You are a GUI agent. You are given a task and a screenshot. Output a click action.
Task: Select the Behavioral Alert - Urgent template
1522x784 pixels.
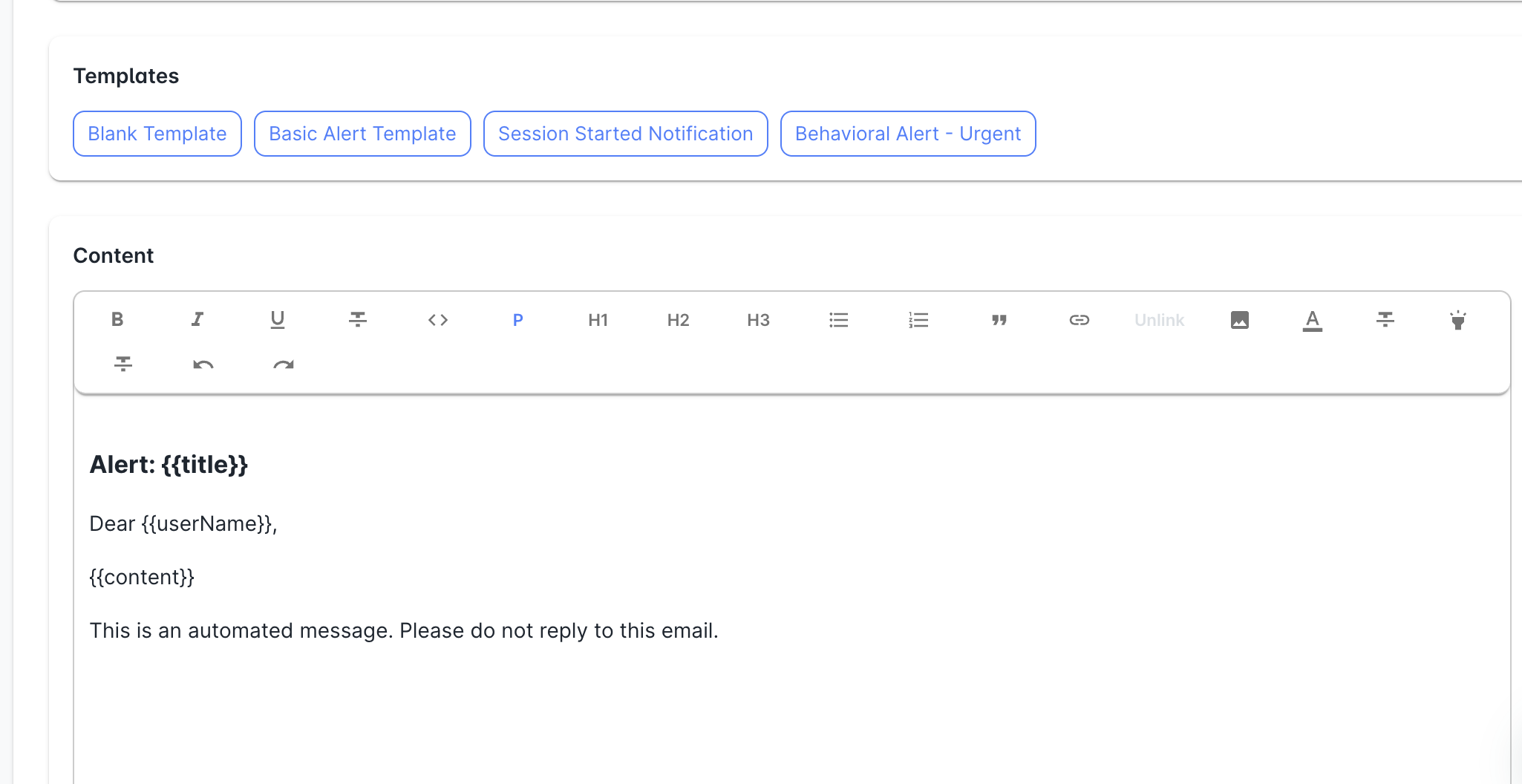pyautogui.click(x=908, y=134)
